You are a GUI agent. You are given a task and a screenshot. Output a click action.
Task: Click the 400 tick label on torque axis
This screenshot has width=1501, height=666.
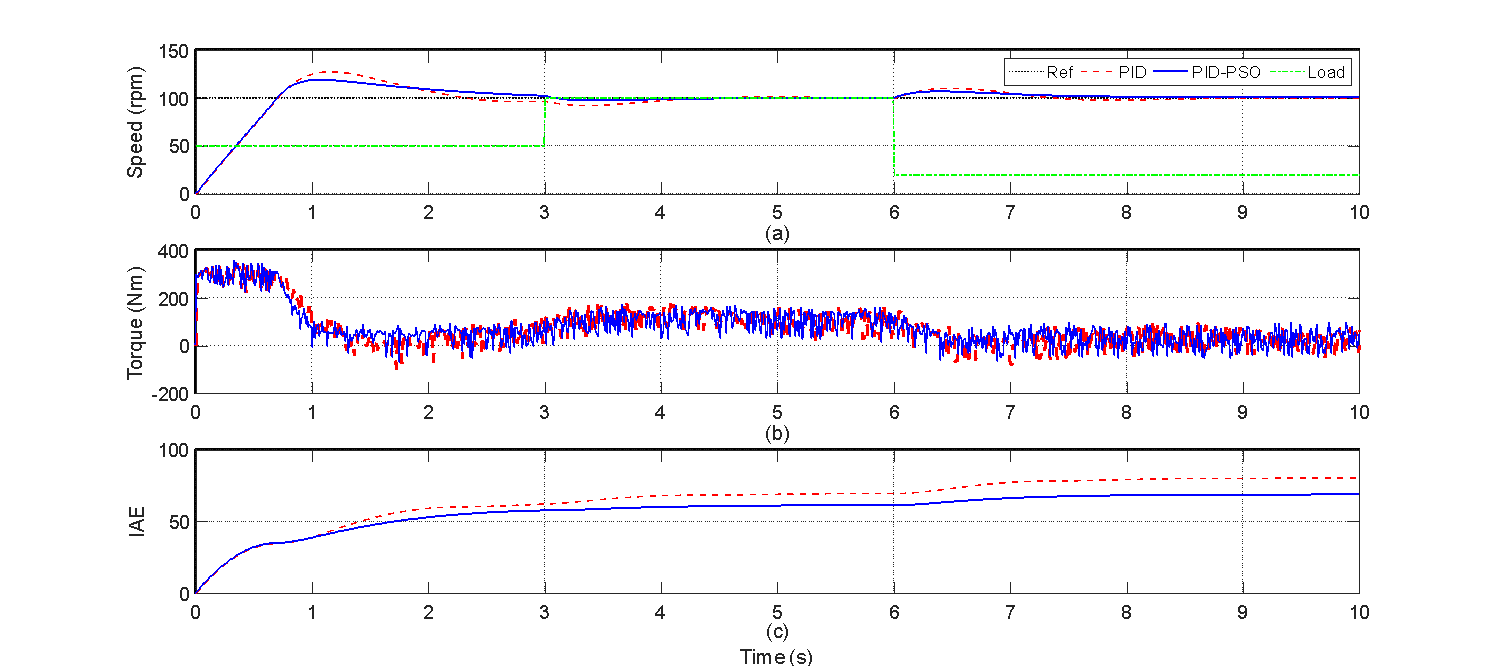[x=176, y=250]
